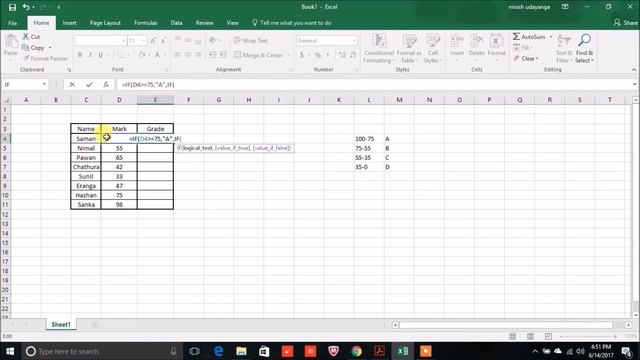
Task: Click the Windows search box
Action: [x=101, y=351]
